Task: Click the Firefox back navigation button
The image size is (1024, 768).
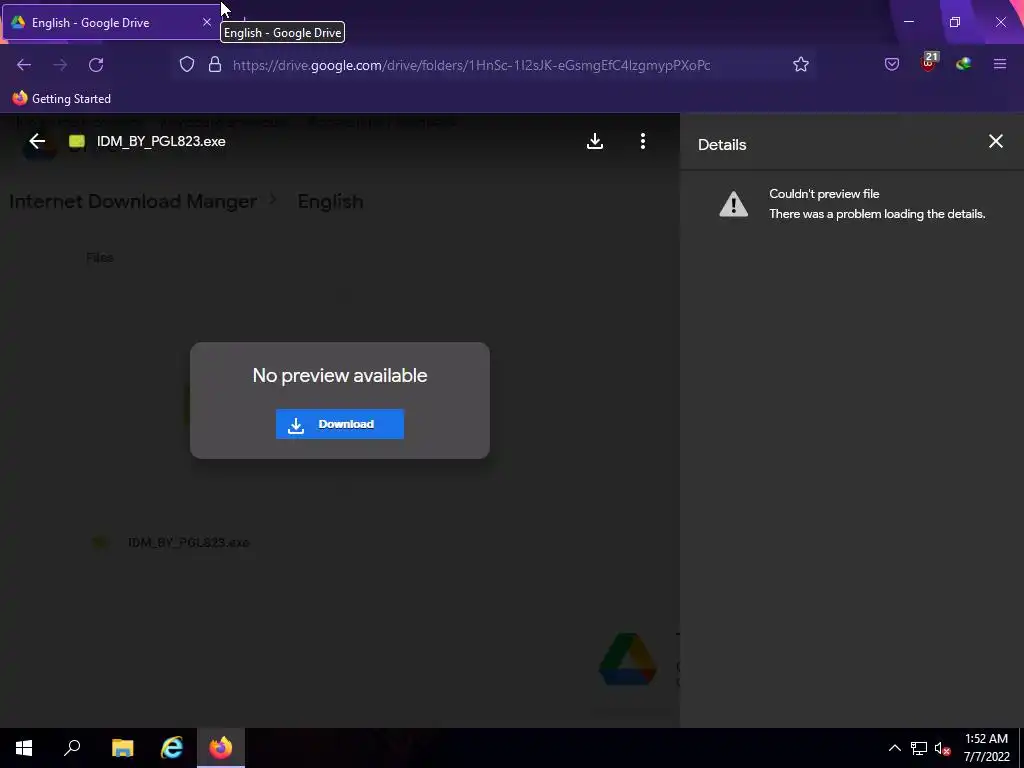Action: pyautogui.click(x=24, y=65)
